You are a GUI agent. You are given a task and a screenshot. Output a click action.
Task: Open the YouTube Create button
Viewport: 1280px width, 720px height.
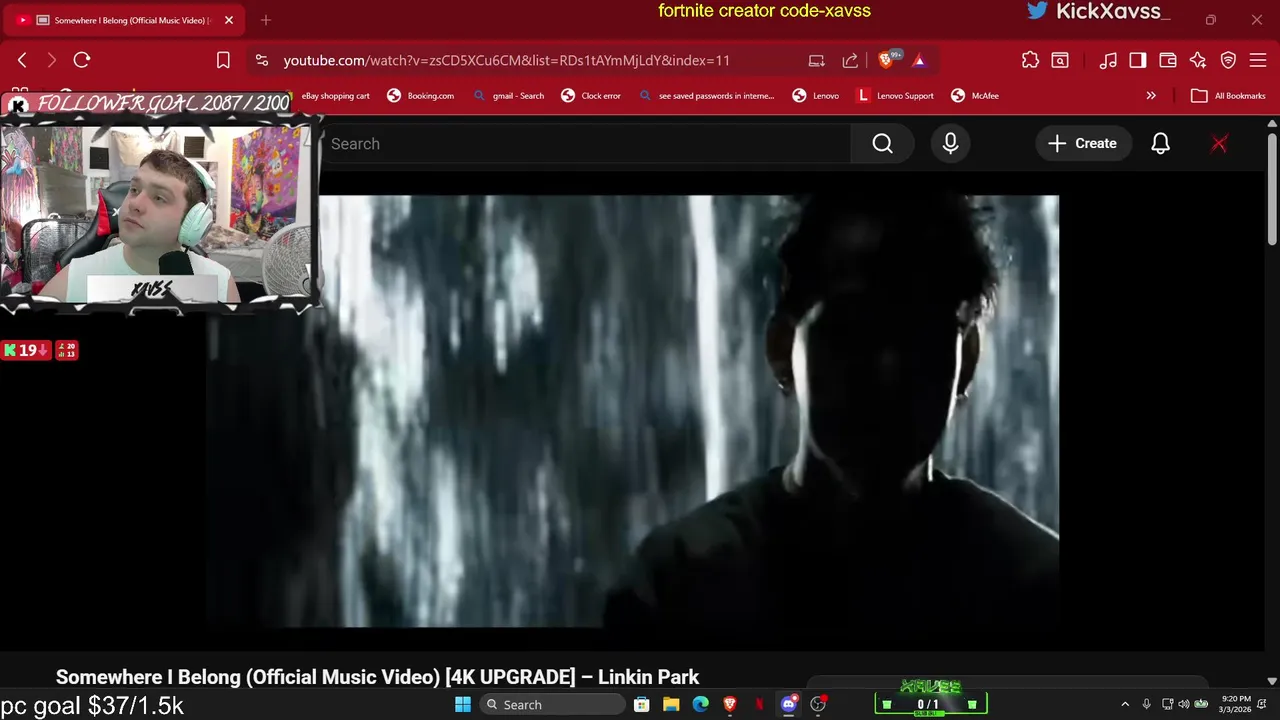click(1082, 144)
